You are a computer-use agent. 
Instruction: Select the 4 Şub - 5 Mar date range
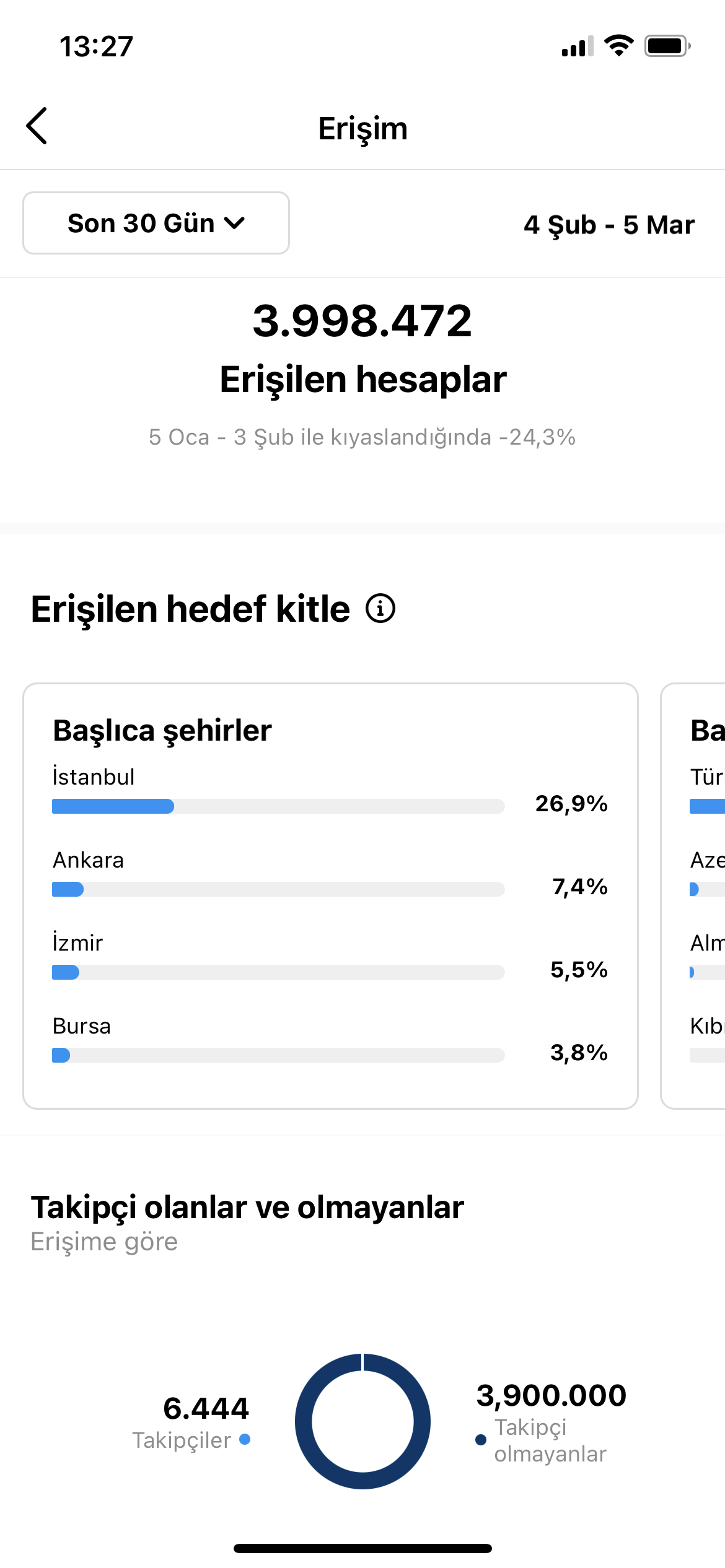(609, 225)
